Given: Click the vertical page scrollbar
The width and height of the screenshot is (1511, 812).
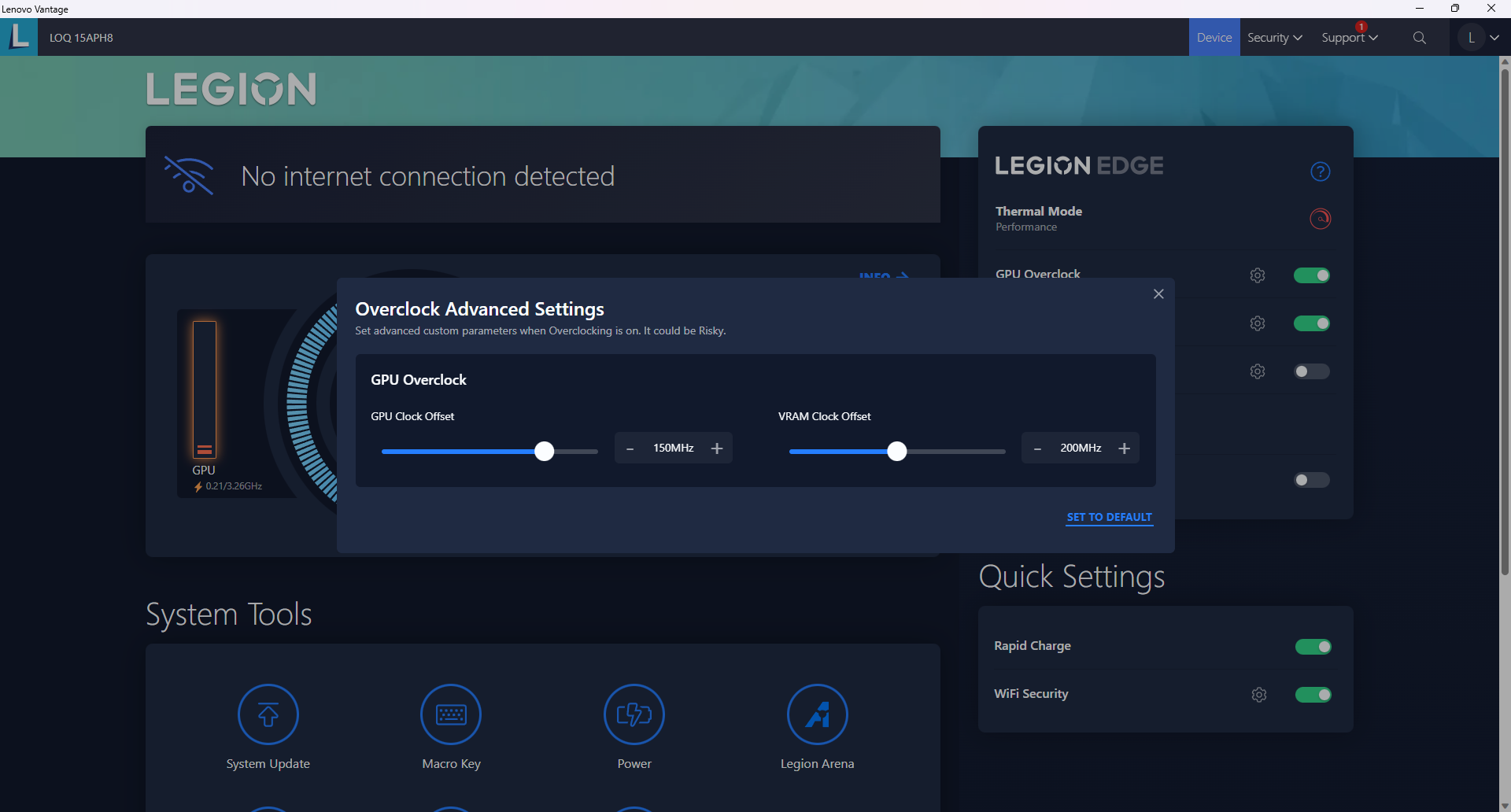Looking at the screenshot, I should [x=1505, y=323].
